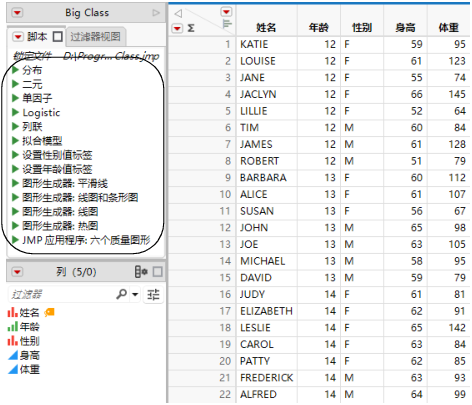Image resolution: width=472 pixels, height=405 pixels.
Task: Open the search options dropdown arrow in filter
Action: coord(135,294)
